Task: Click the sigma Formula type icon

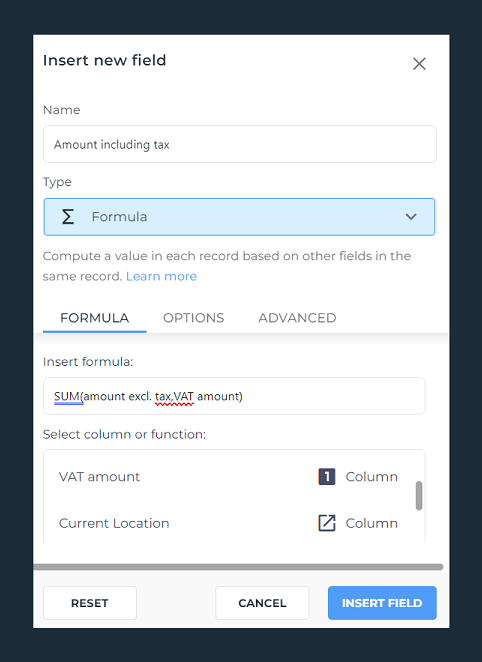Action: coord(68,217)
